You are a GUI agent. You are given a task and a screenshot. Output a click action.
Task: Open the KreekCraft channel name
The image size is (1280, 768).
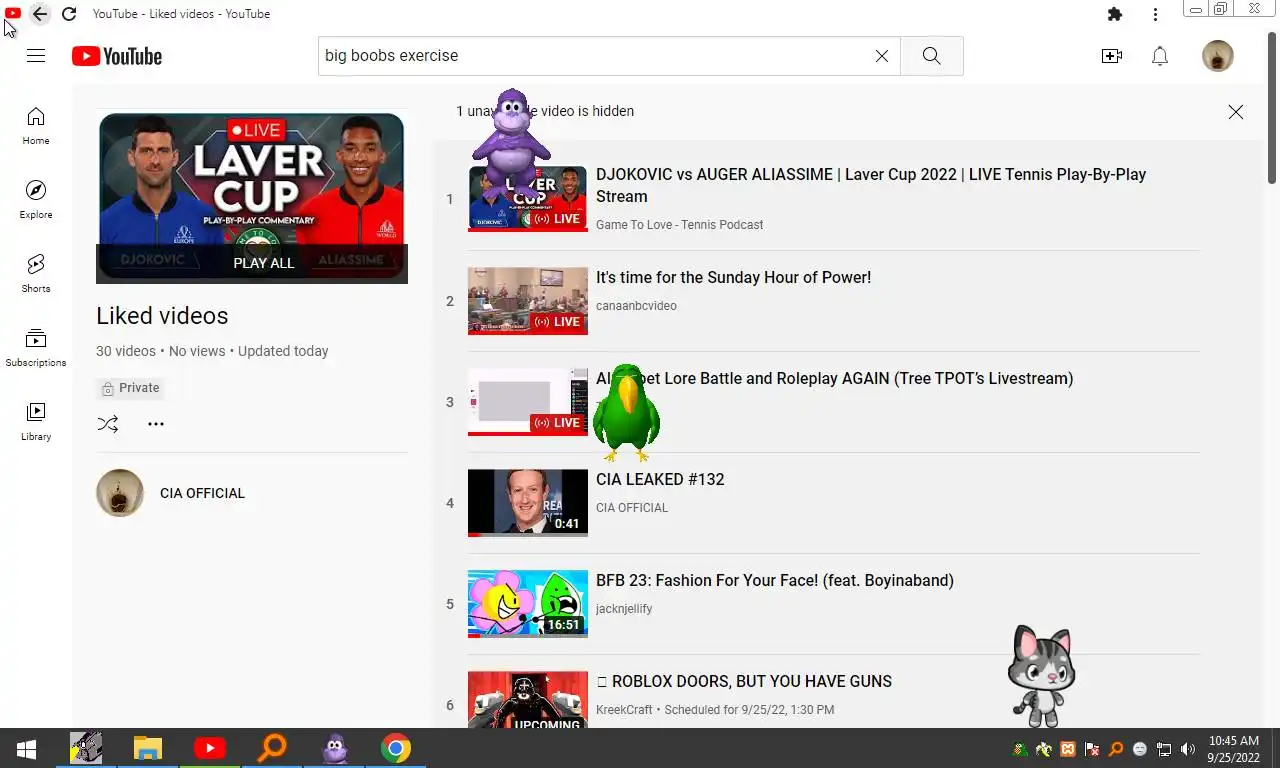point(624,710)
